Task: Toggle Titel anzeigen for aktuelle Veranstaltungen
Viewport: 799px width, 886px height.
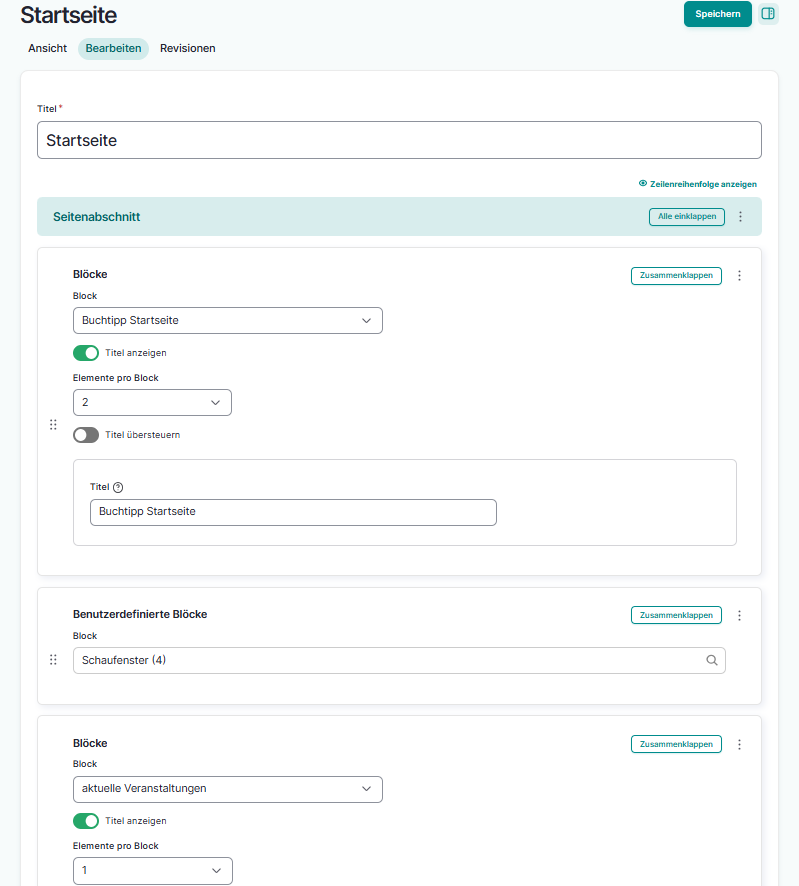Action: tap(86, 821)
